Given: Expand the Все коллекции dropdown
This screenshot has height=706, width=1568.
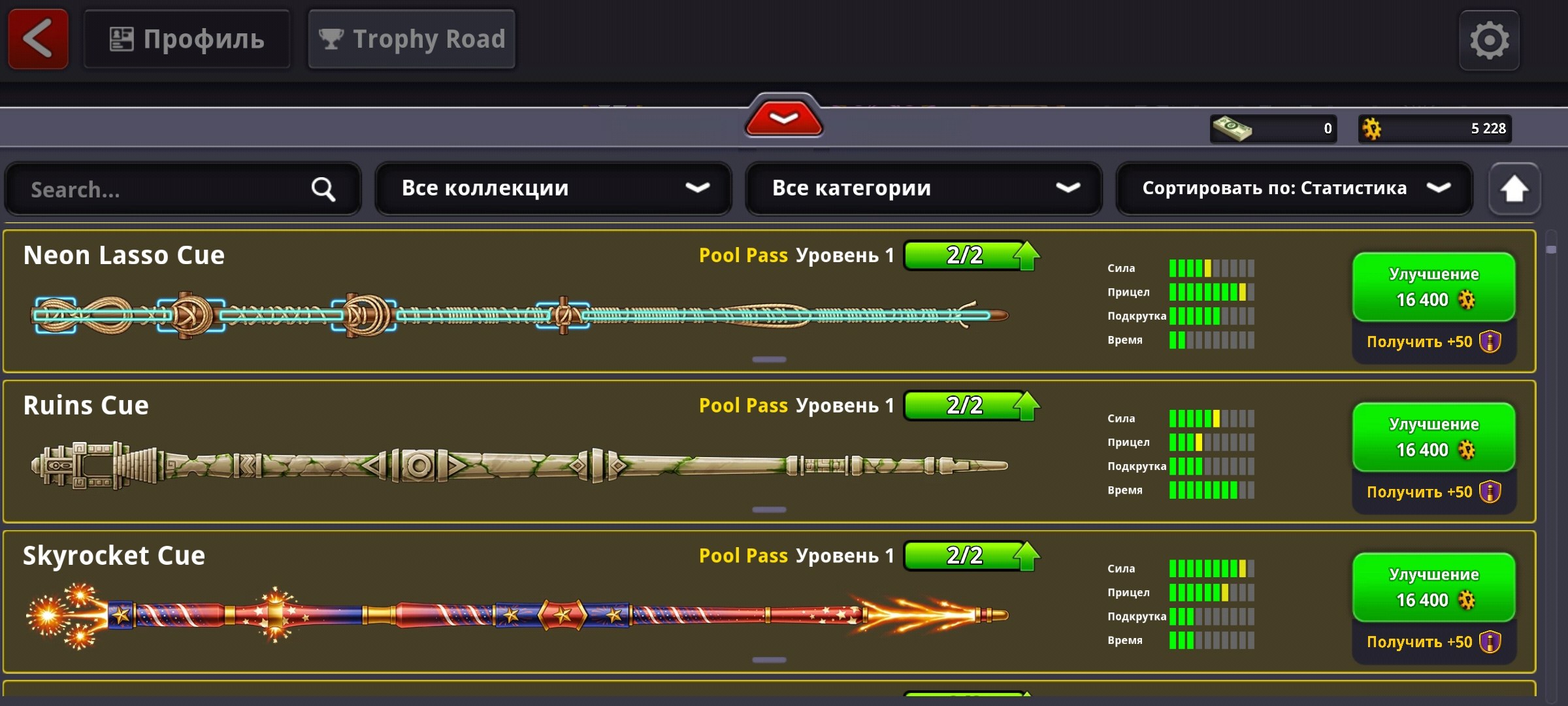Looking at the screenshot, I should pyautogui.click(x=553, y=188).
